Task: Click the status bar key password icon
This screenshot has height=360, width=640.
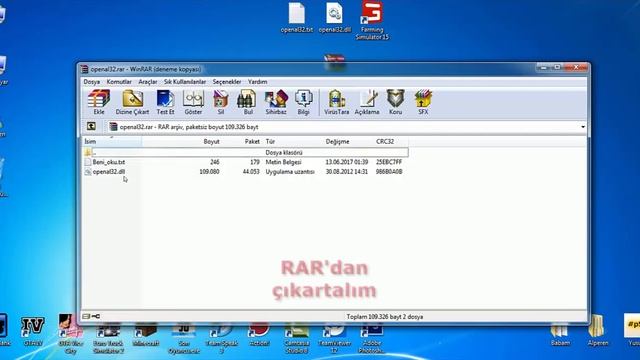Action: [x=96, y=316]
